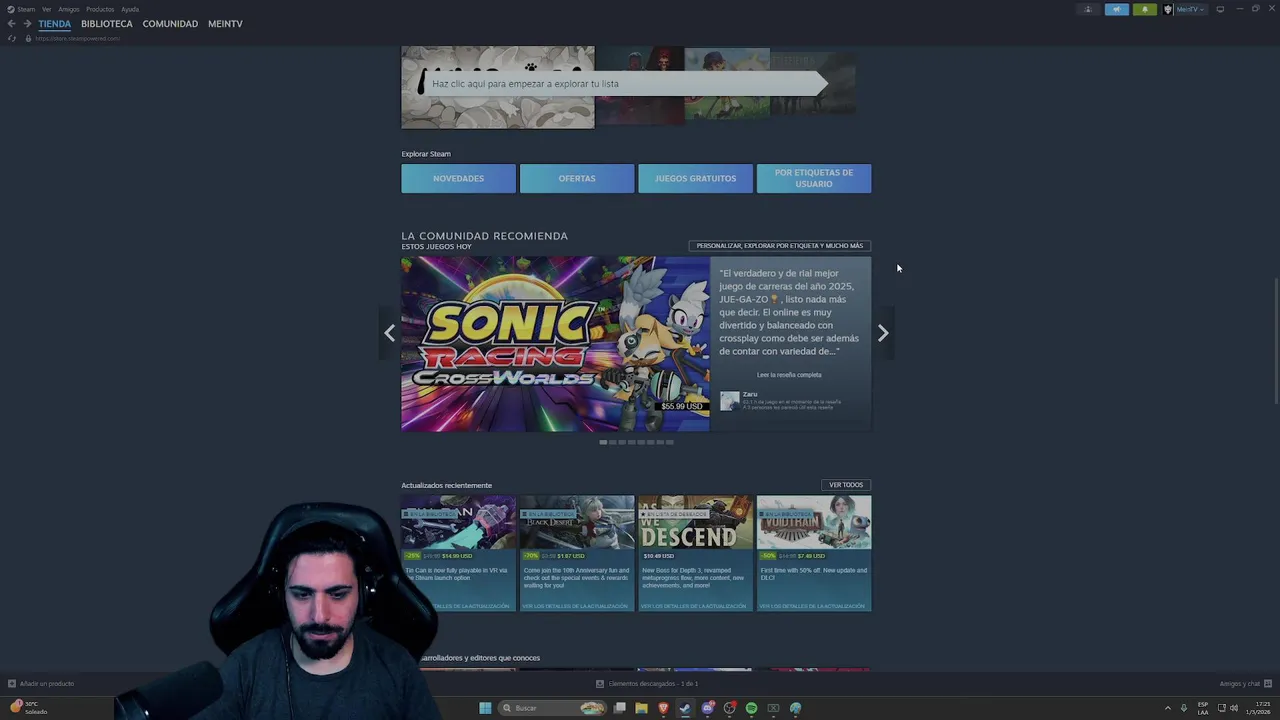Open the Windows Start menu
Viewport: 1280px width, 720px height.
(485, 708)
